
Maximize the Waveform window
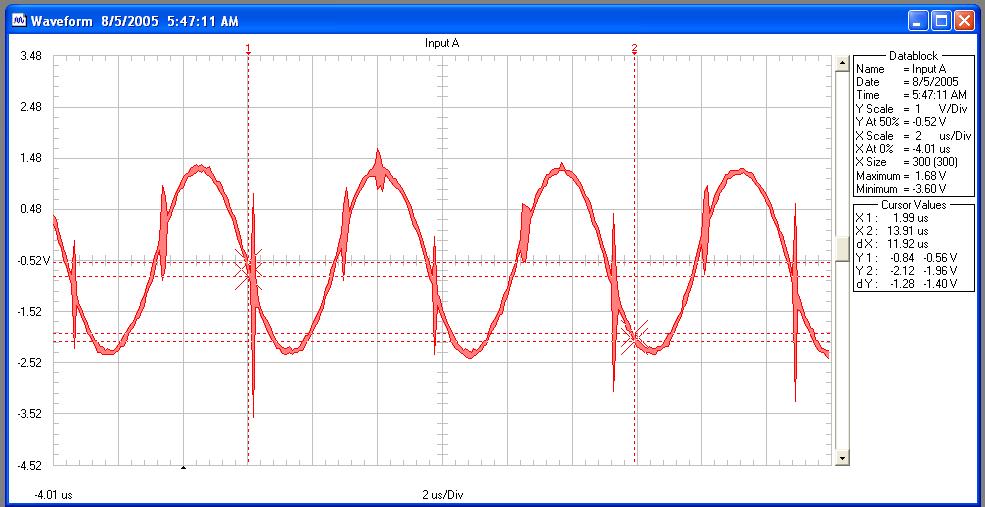click(x=941, y=21)
